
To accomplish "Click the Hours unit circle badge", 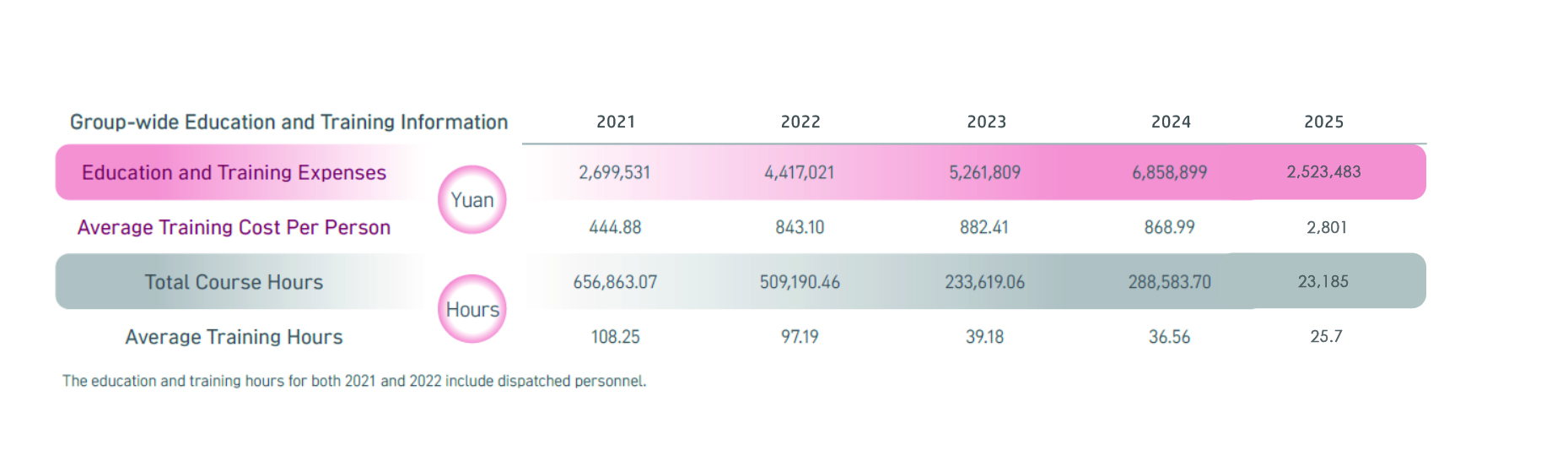I will click(x=472, y=310).
